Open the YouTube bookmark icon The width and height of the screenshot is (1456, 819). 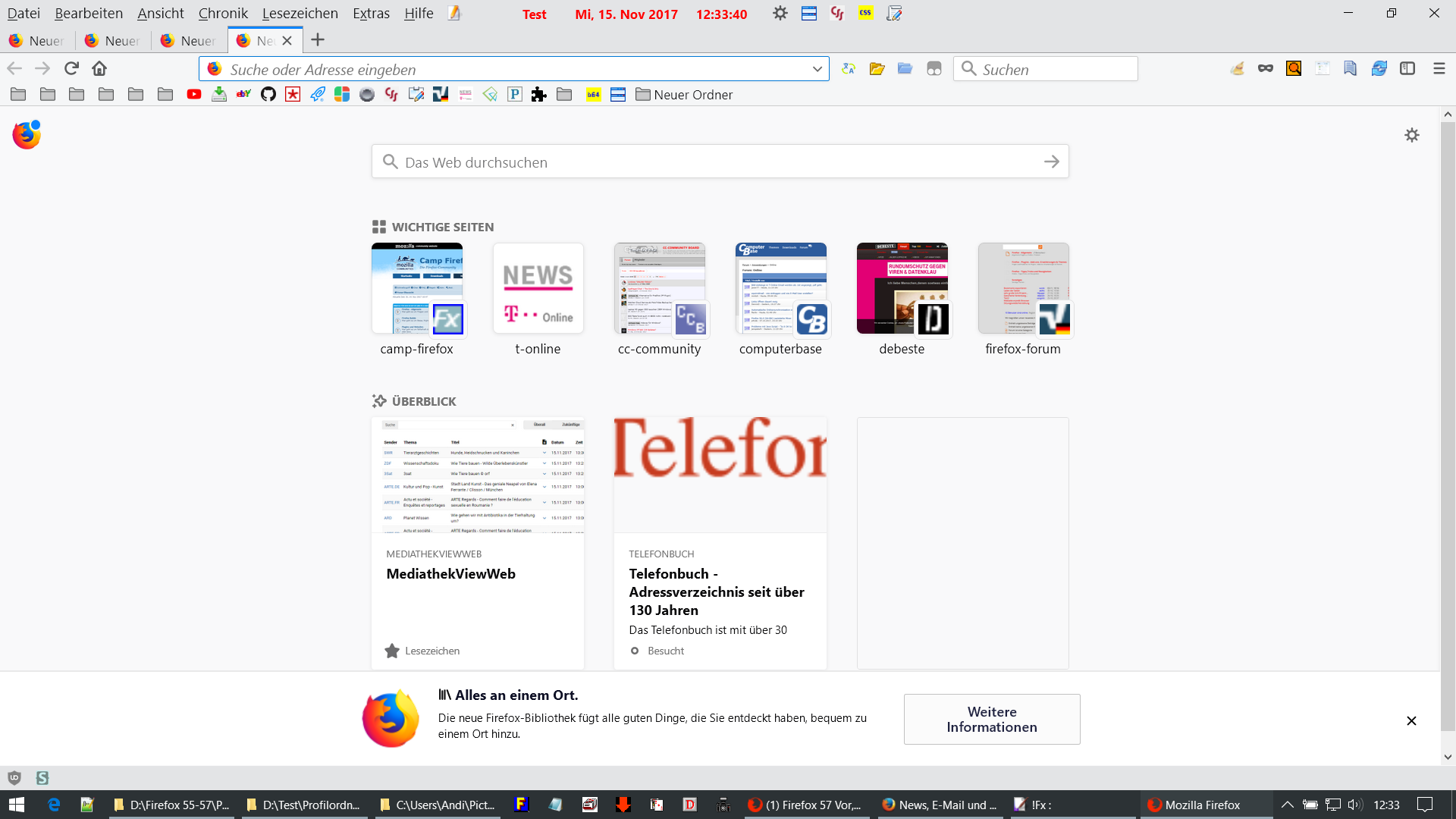pyautogui.click(x=194, y=94)
